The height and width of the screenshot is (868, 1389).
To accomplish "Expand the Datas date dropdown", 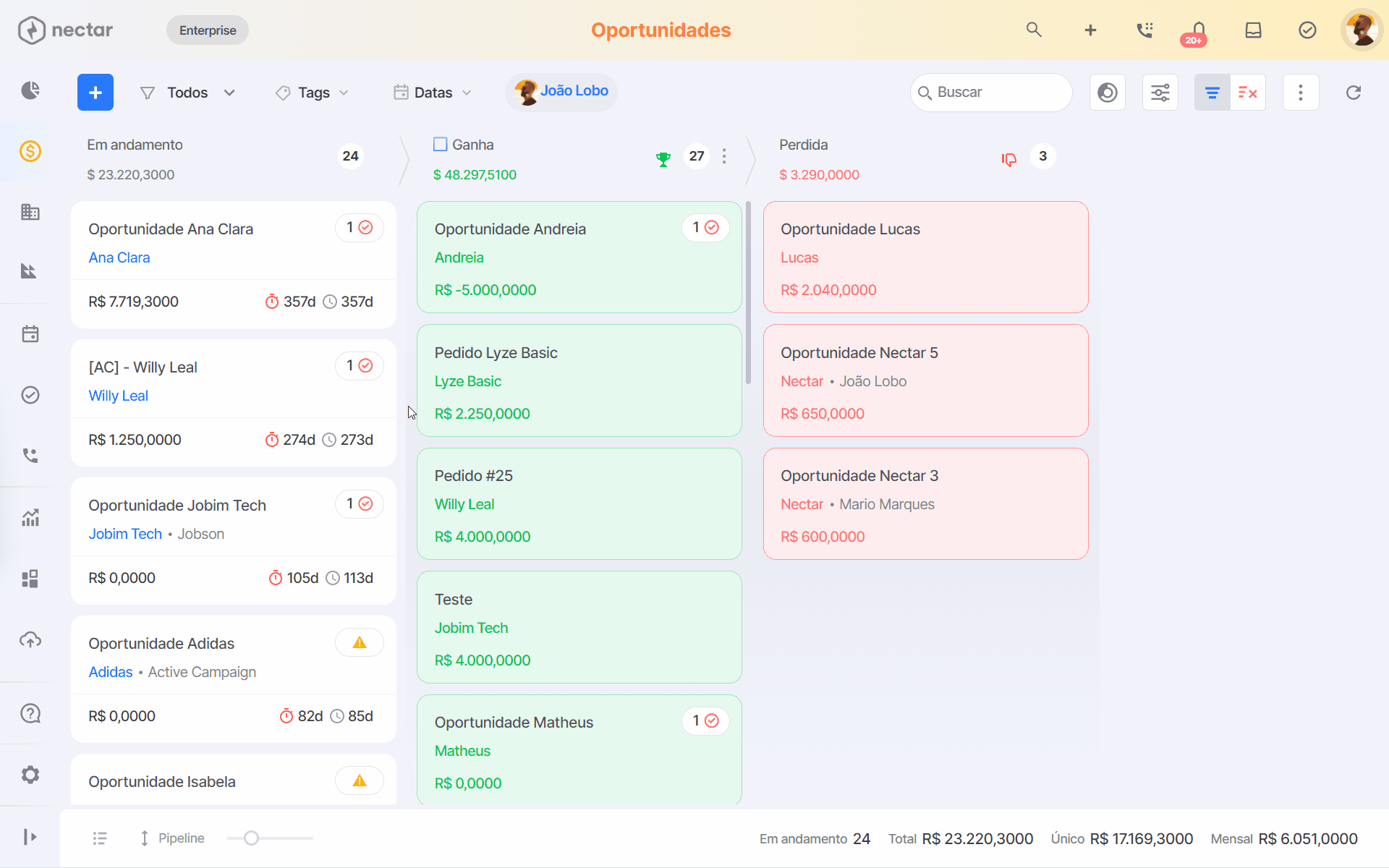I will point(433,93).
